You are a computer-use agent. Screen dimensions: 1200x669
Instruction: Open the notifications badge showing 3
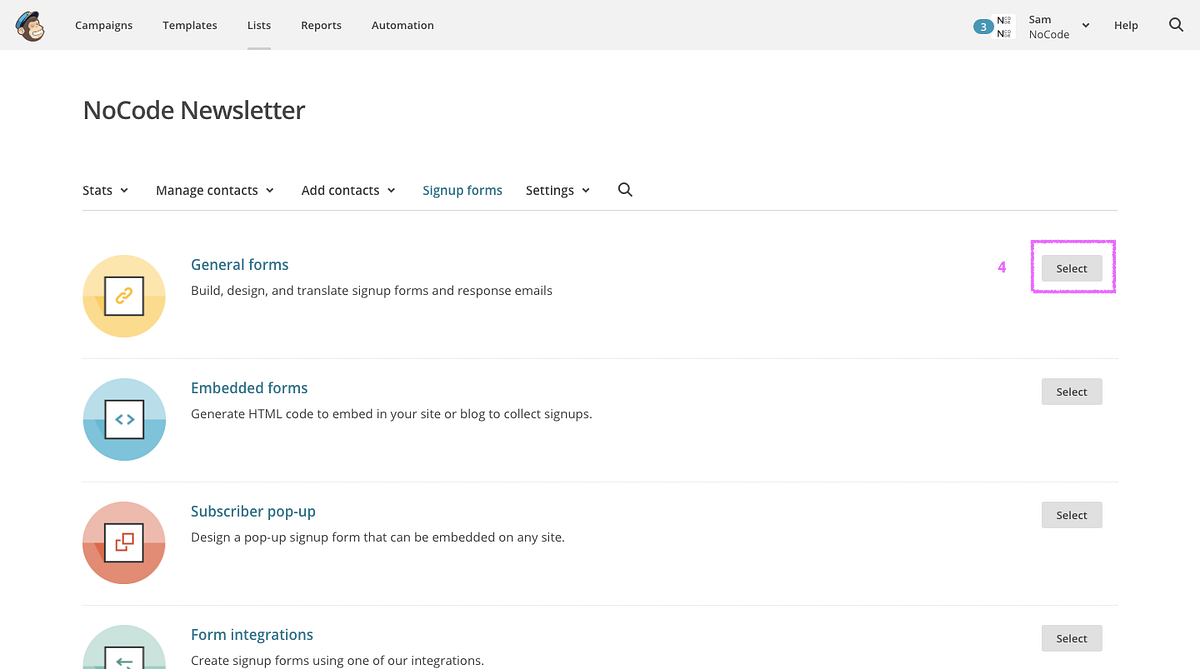pyautogui.click(x=983, y=27)
